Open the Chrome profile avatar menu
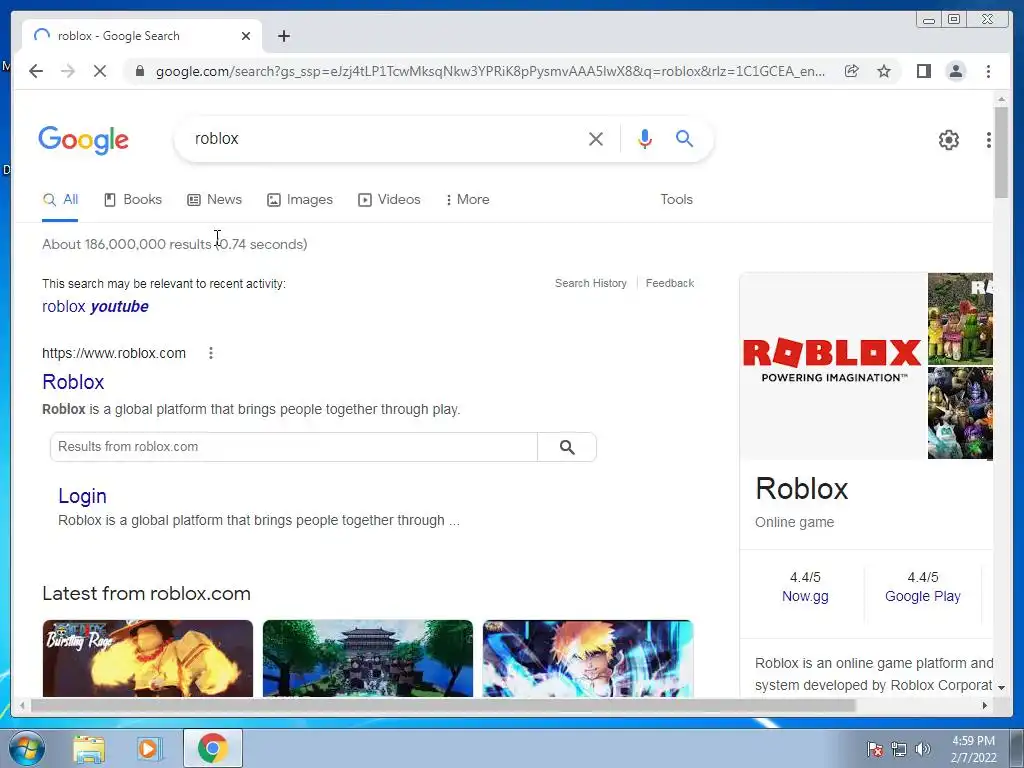Screen dimensions: 1024x768 point(955,71)
